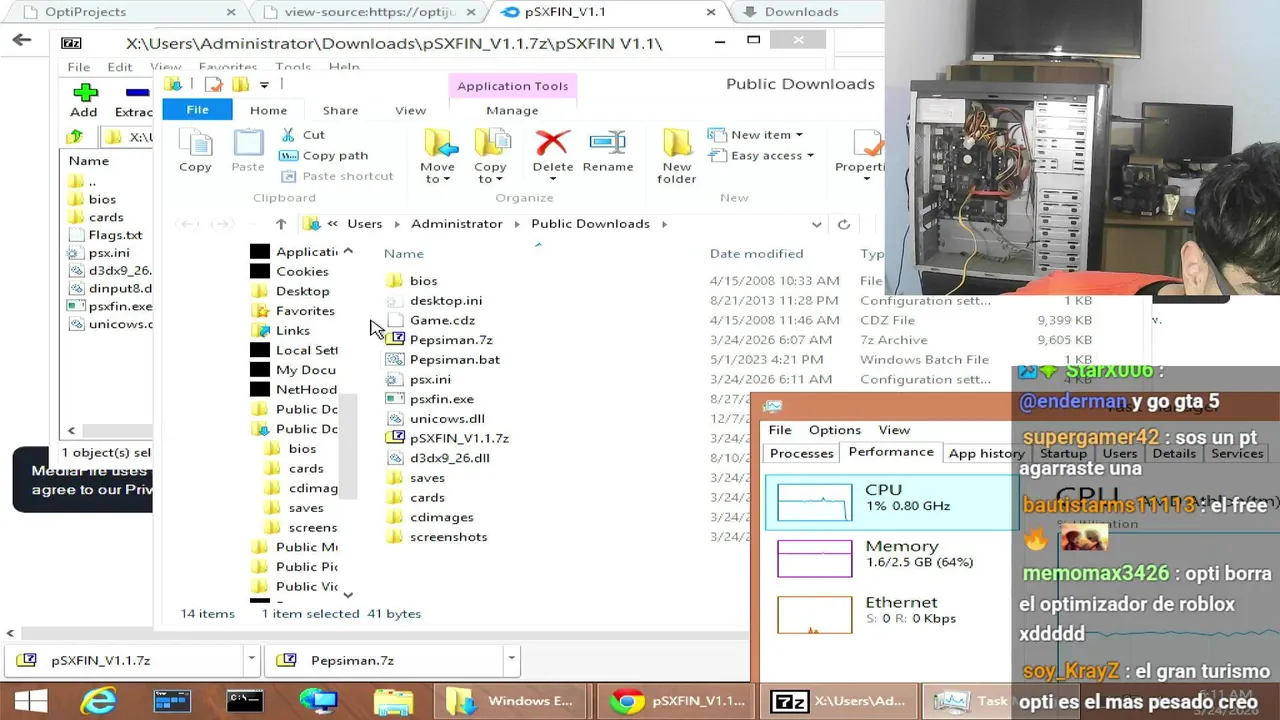This screenshot has height=720, width=1280.
Task: Open pSXFIN_V1.1.7z download options arrow
Action: click(251, 659)
